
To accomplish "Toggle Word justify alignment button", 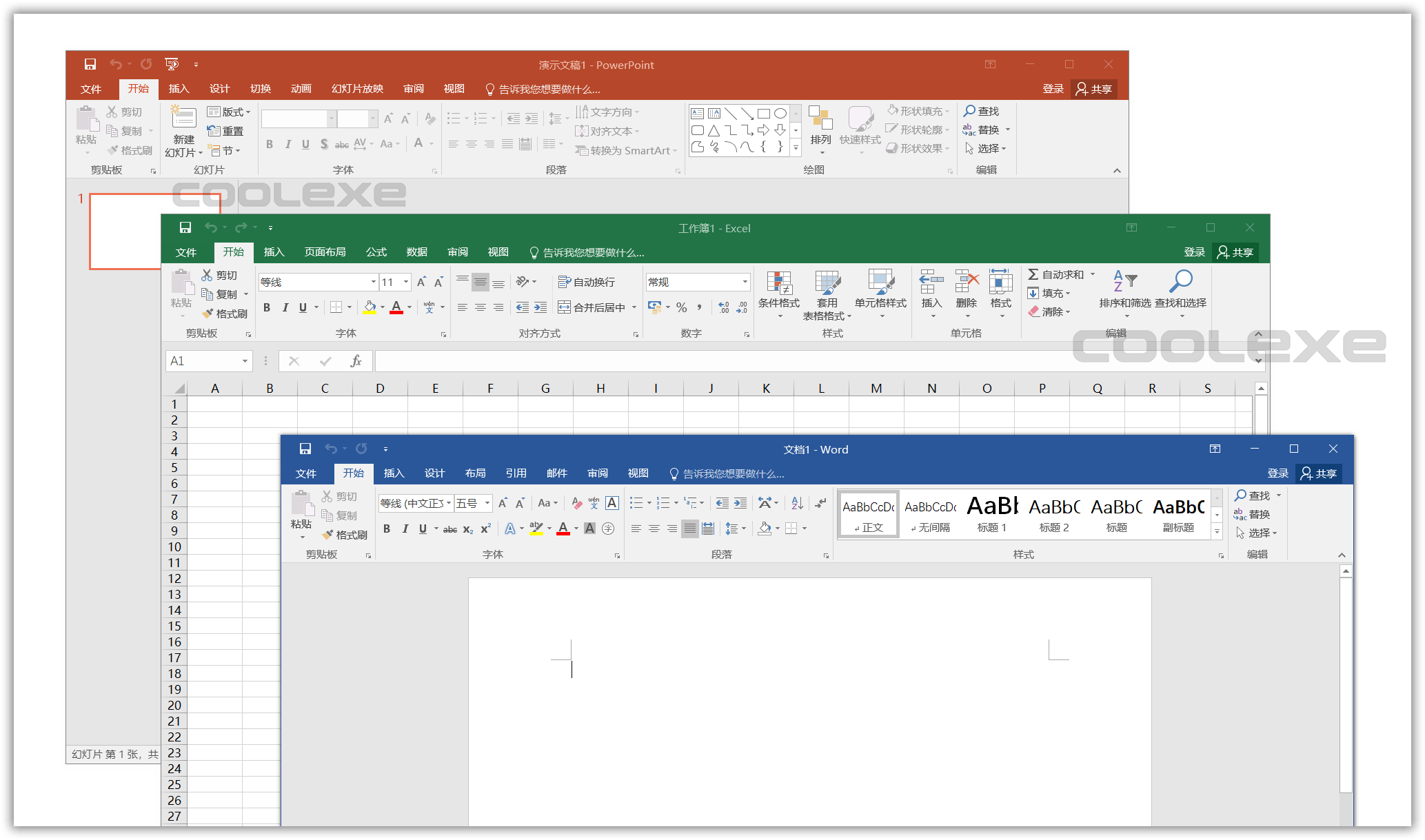I will pos(690,529).
